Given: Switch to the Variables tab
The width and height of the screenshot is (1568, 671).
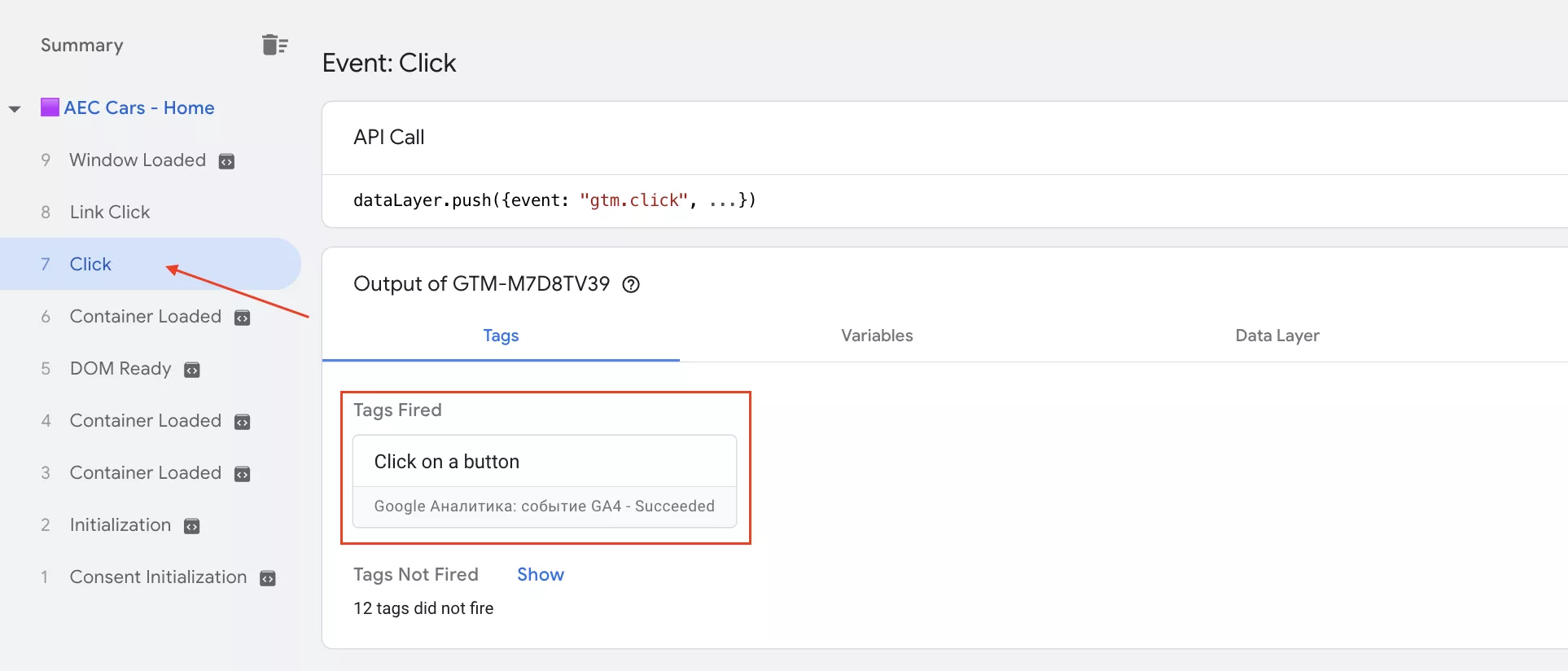Looking at the screenshot, I should [876, 335].
